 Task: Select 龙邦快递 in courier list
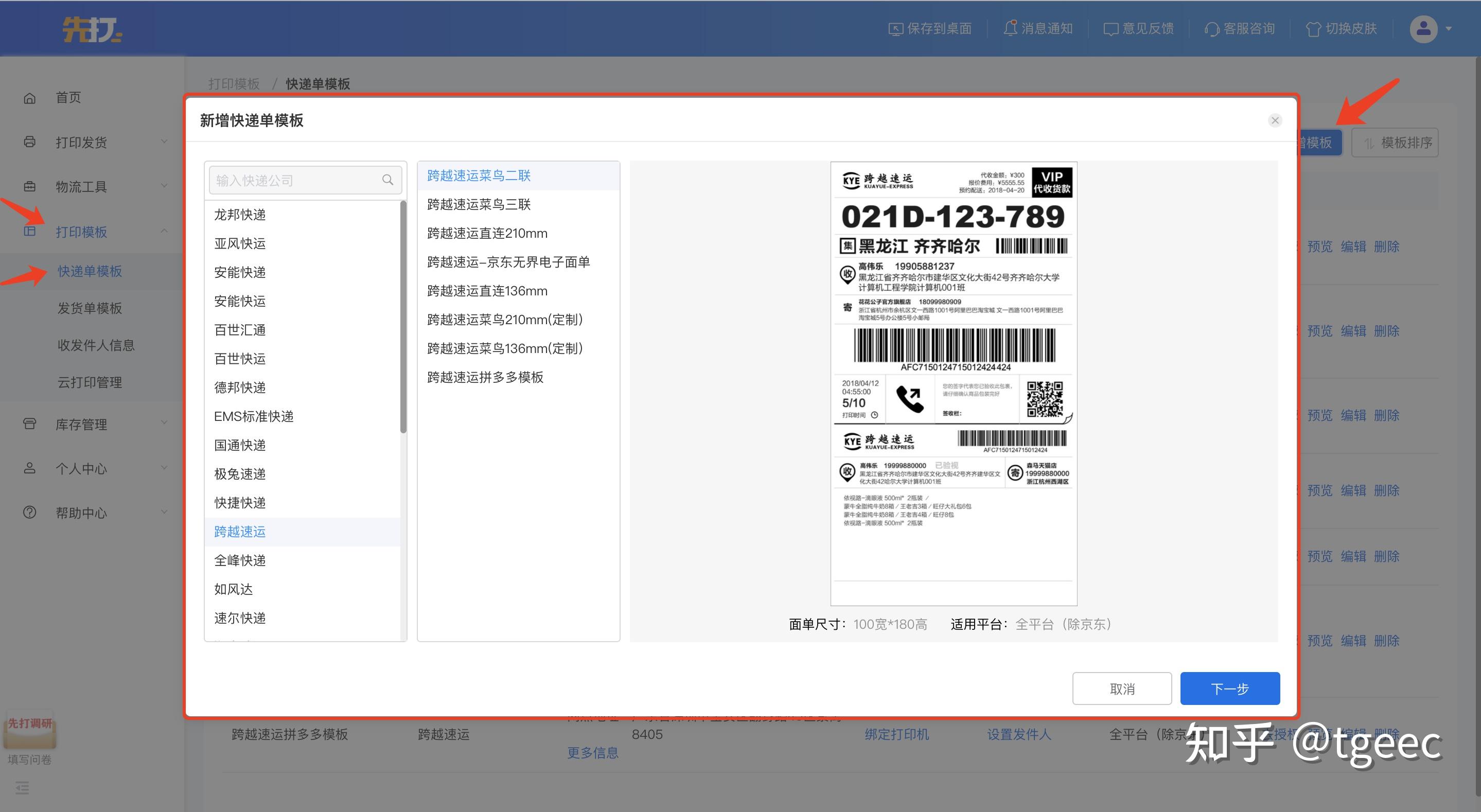coord(303,215)
